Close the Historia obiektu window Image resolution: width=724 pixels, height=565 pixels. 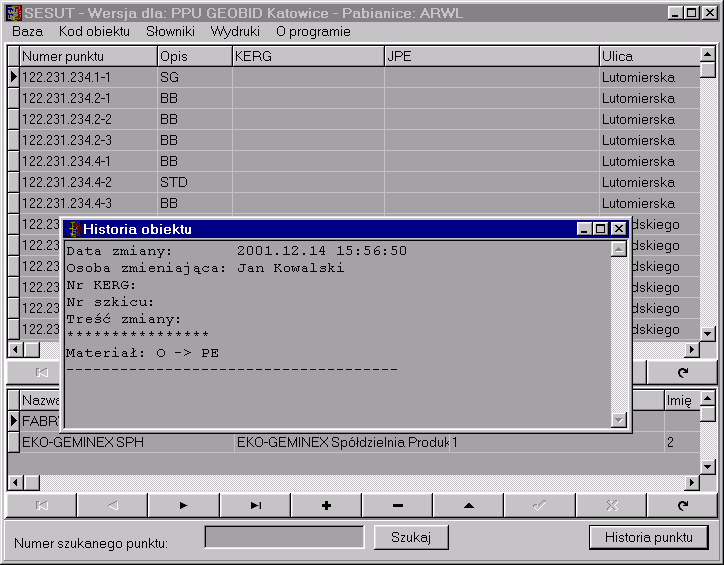pos(618,229)
